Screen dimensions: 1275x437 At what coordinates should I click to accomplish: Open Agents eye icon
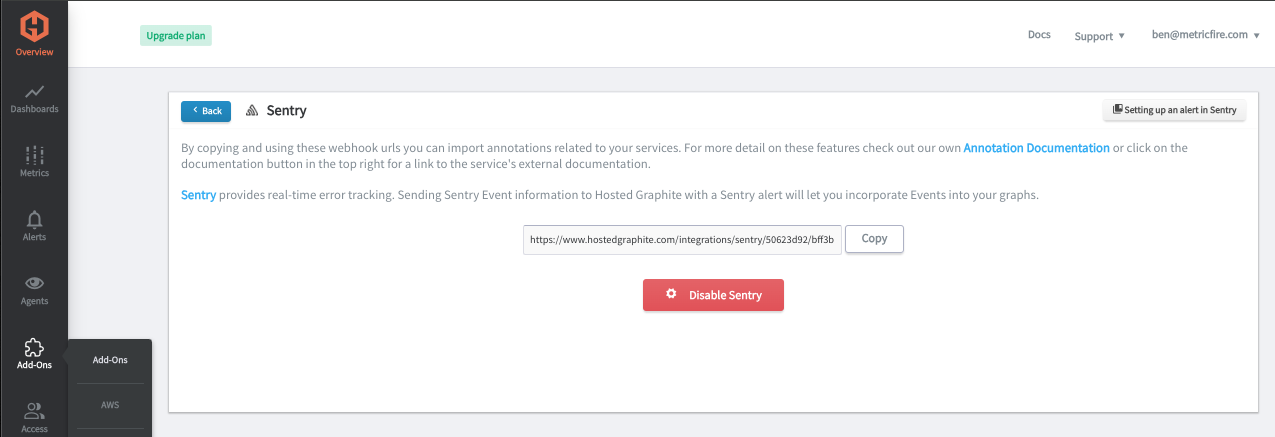click(x=34, y=283)
